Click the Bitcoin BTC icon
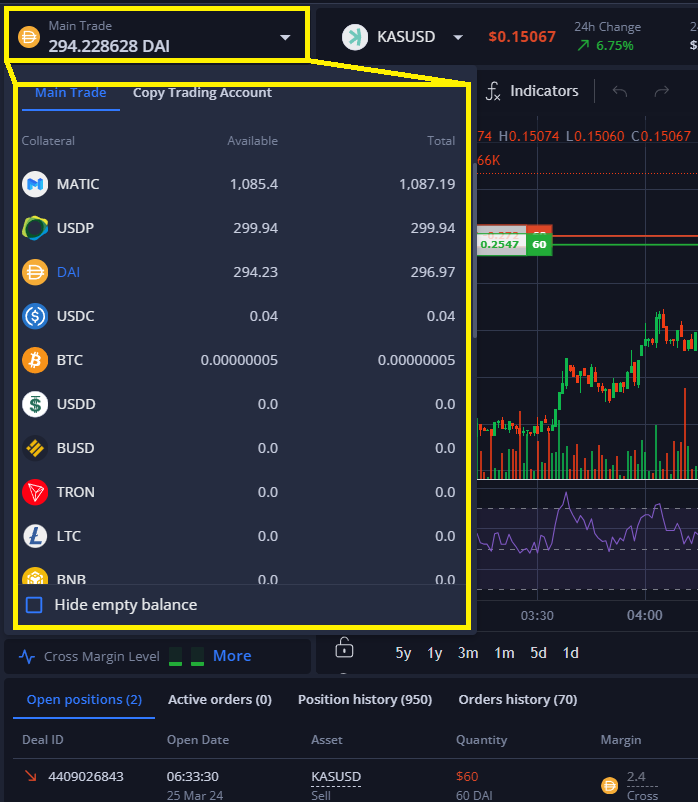 (x=35, y=360)
